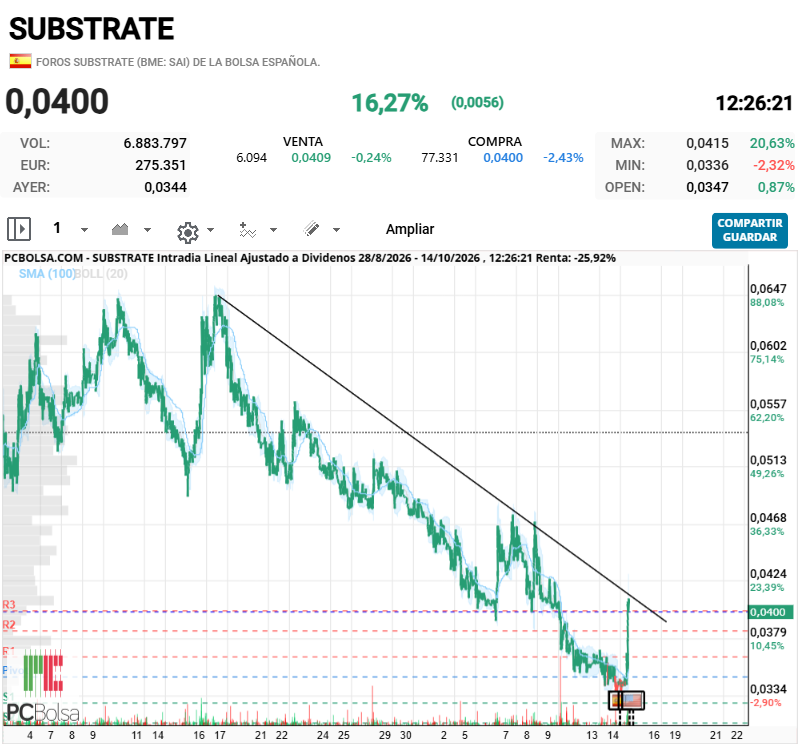Click the 16,27% daily change value

[390, 103]
